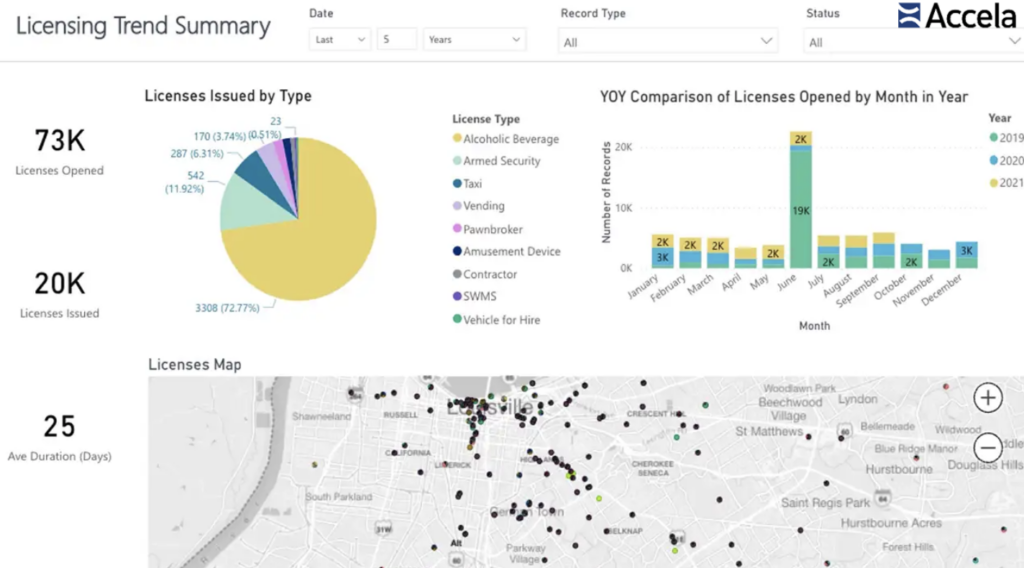Click the Accela logo

point(957,16)
